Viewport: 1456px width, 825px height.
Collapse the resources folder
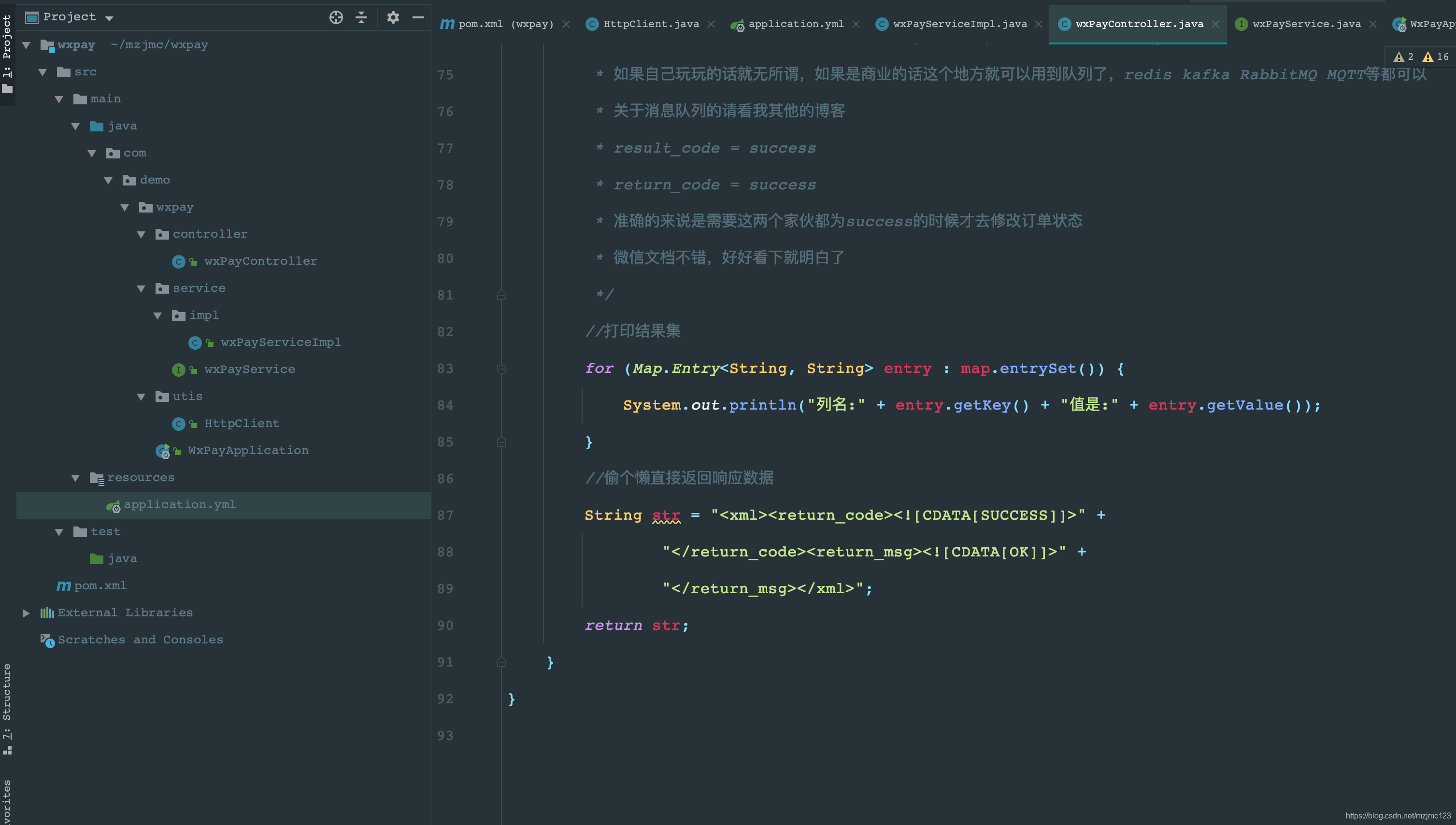75,478
